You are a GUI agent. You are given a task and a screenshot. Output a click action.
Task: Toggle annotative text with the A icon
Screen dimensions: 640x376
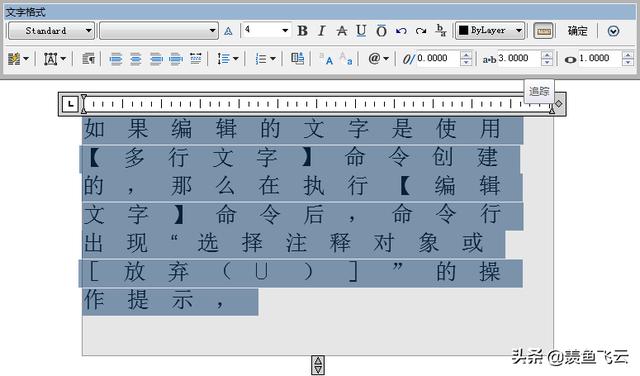tap(228, 31)
